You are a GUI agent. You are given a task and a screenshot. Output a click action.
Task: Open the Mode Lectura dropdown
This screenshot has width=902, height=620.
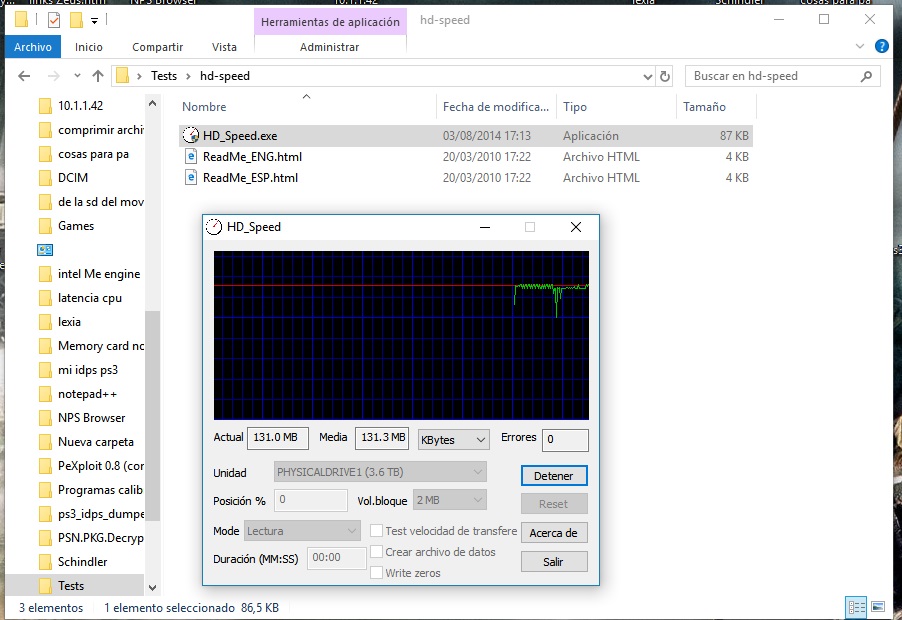[303, 531]
